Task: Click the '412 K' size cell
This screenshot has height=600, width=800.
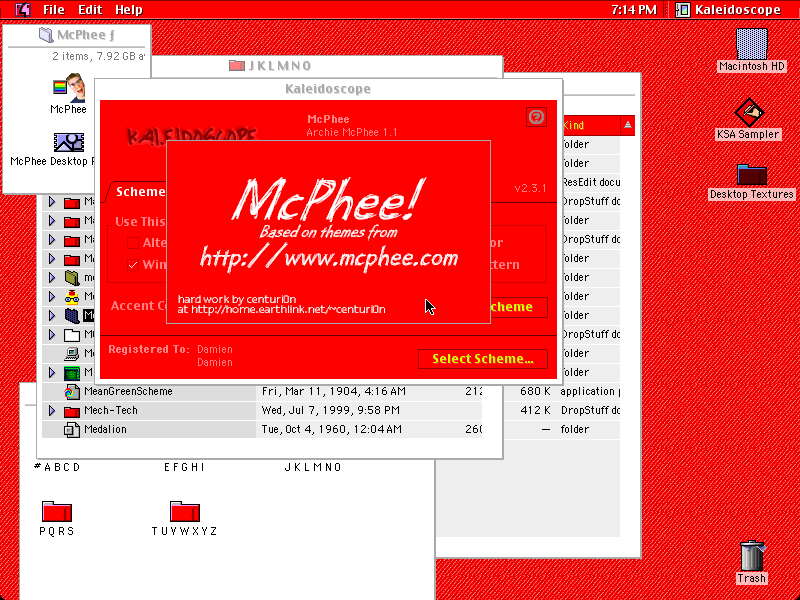Action: tap(535, 410)
